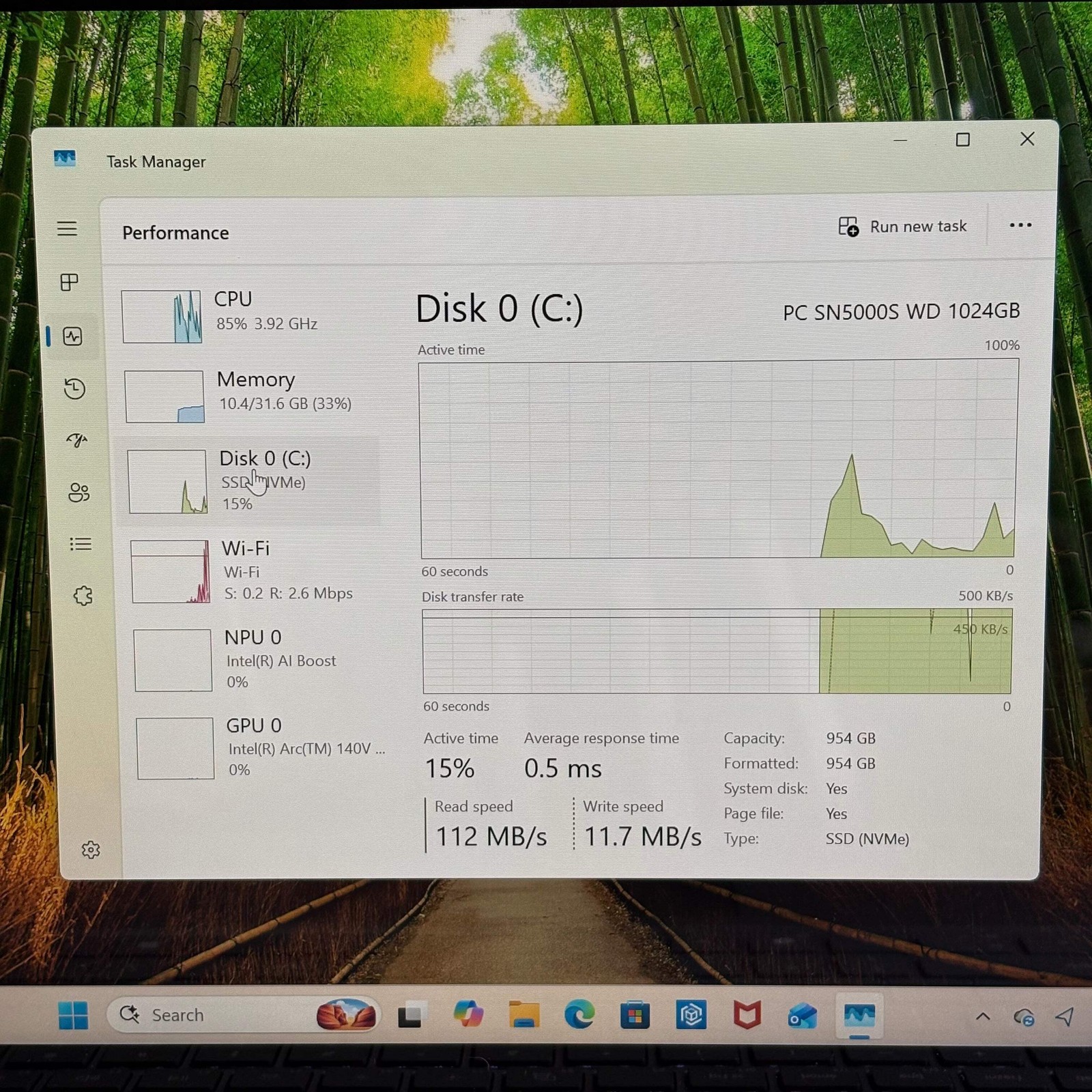
Task: Open the Details page list icon
Action: coord(81,544)
